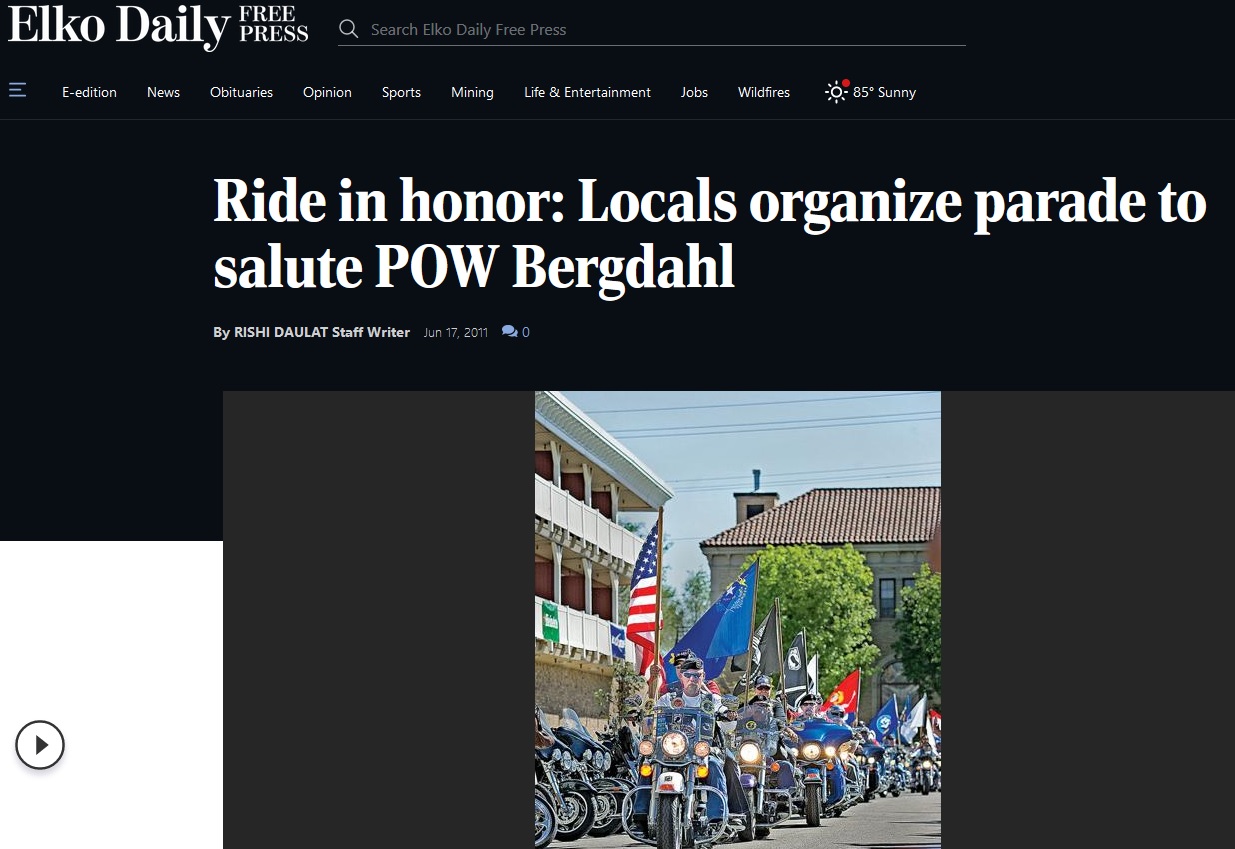Click the comment count zero link
The height and width of the screenshot is (849, 1235).
[x=526, y=332]
